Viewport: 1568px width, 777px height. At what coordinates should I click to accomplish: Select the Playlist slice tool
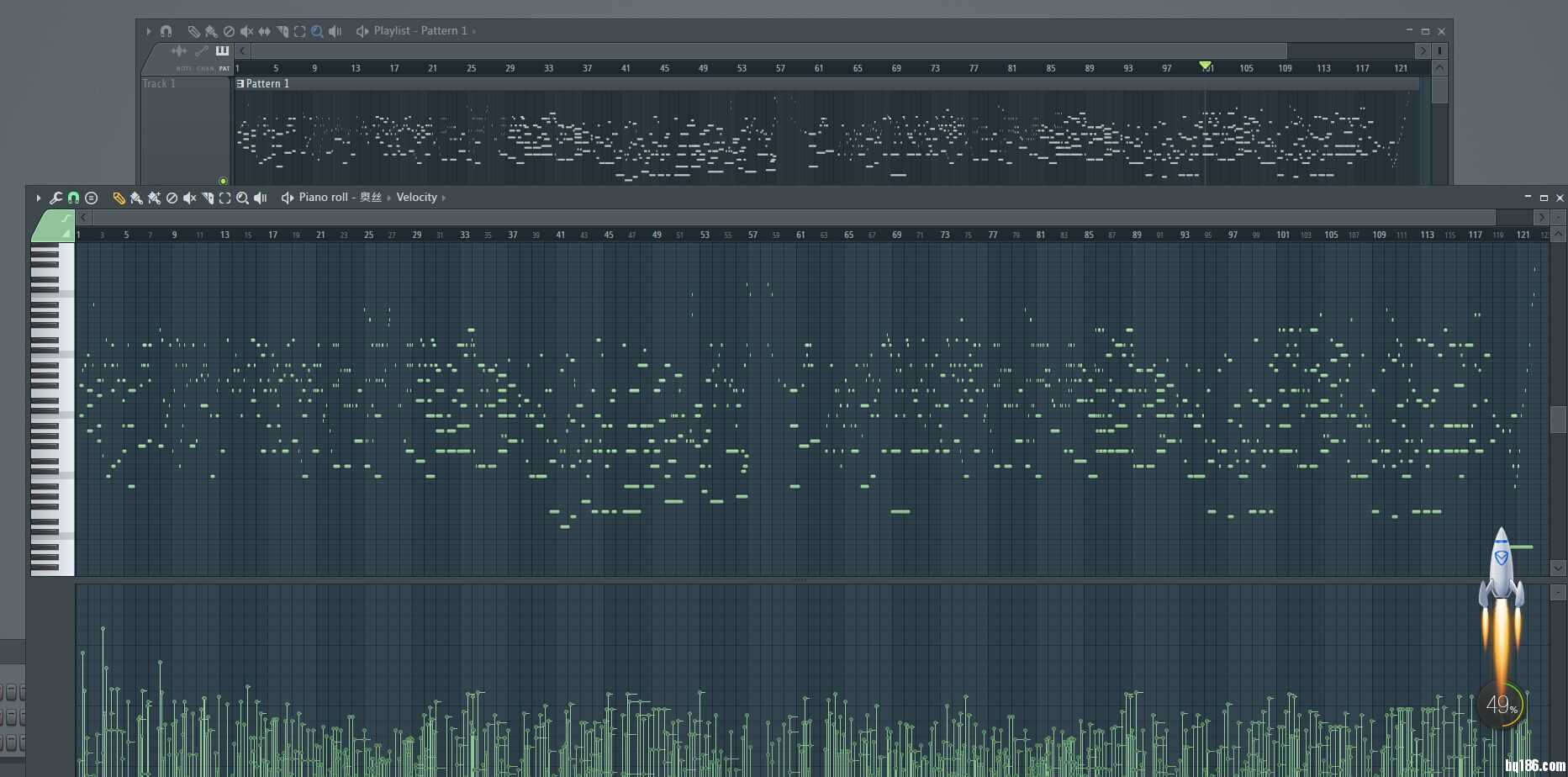point(282,31)
